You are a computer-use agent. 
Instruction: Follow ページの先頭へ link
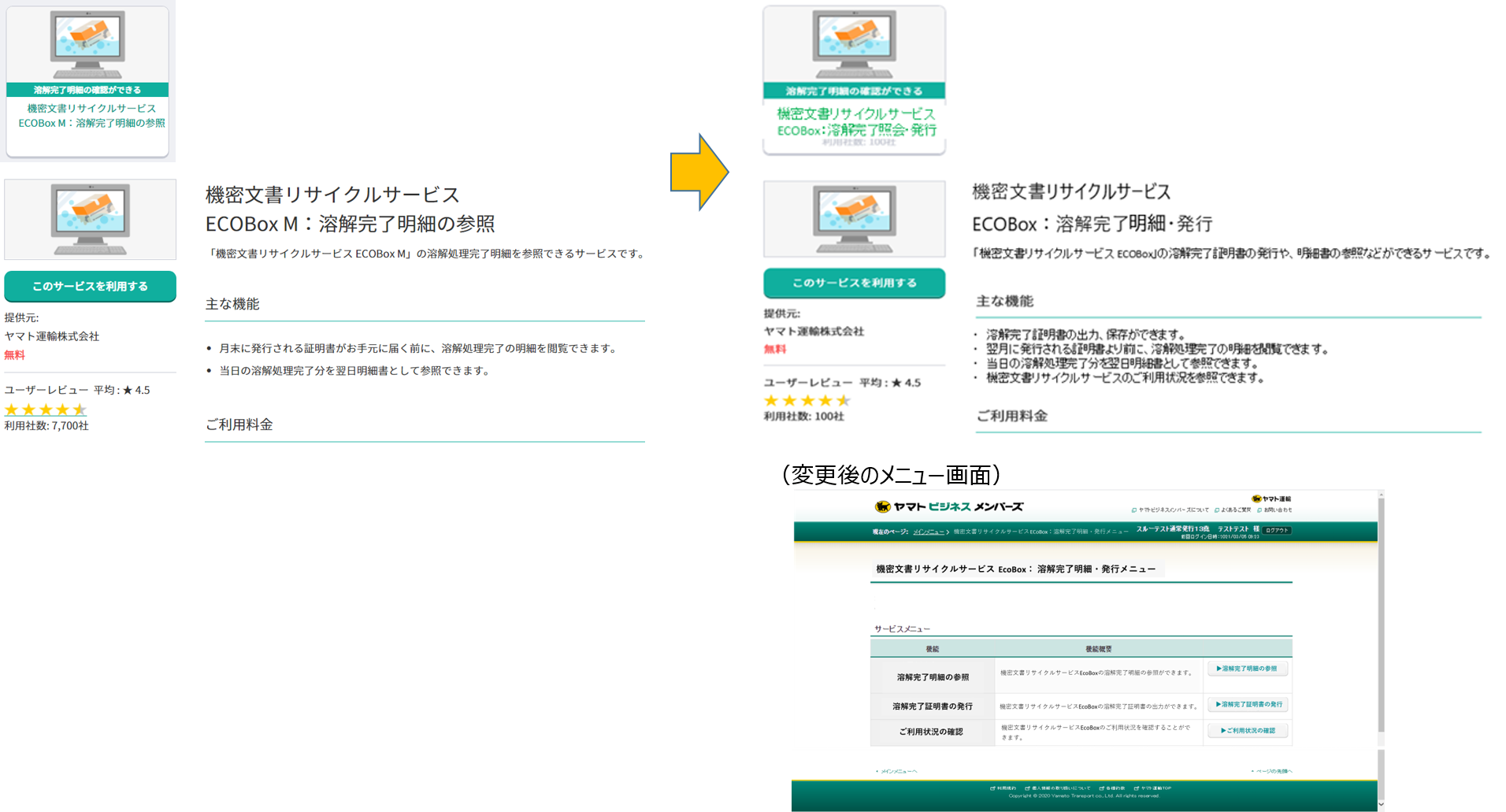pyautogui.click(x=1271, y=771)
